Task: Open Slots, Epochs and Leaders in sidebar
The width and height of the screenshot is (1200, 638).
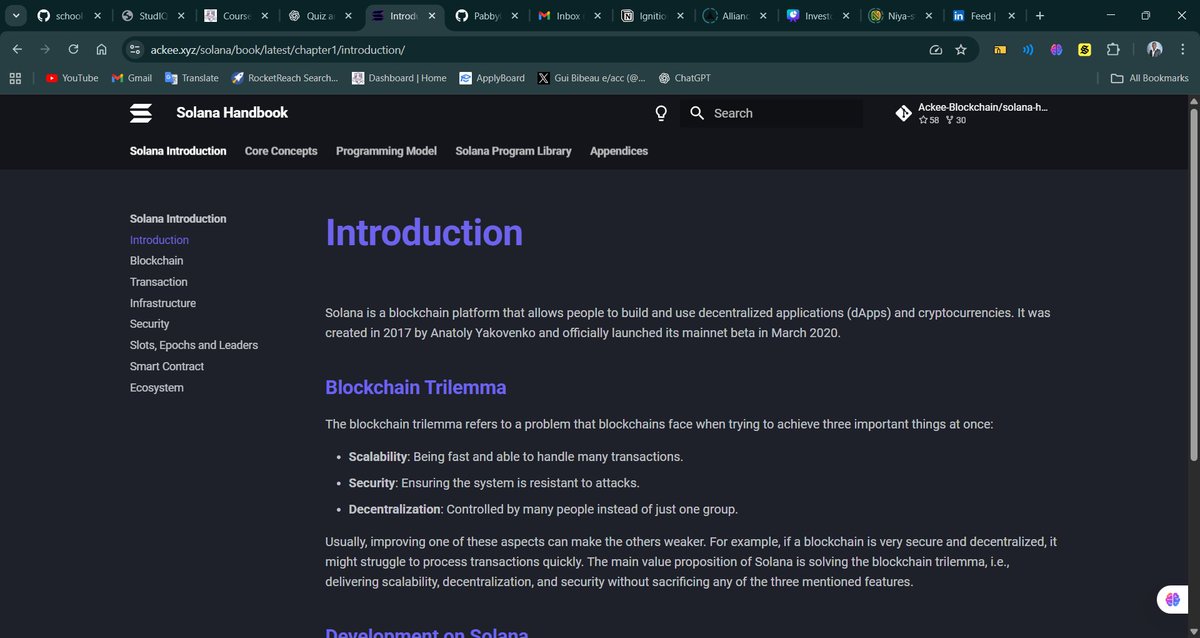Action: pos(194,345)
